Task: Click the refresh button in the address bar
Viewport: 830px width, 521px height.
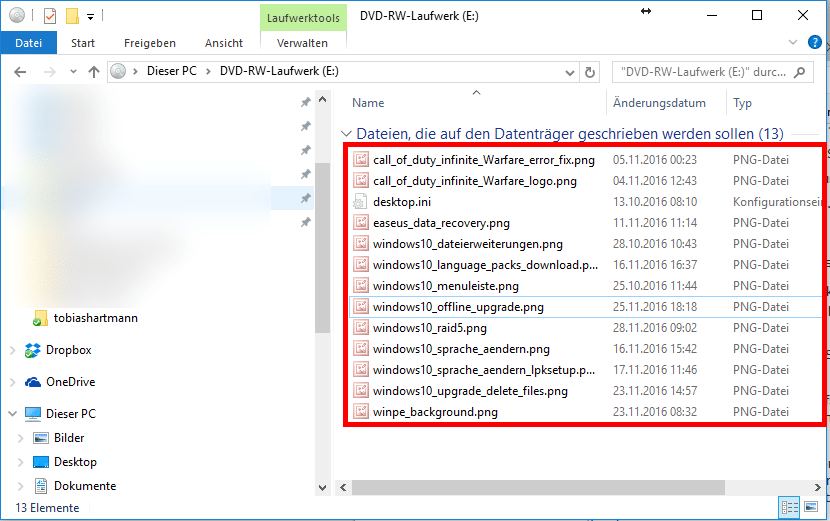Action: (x=590, y=72)
